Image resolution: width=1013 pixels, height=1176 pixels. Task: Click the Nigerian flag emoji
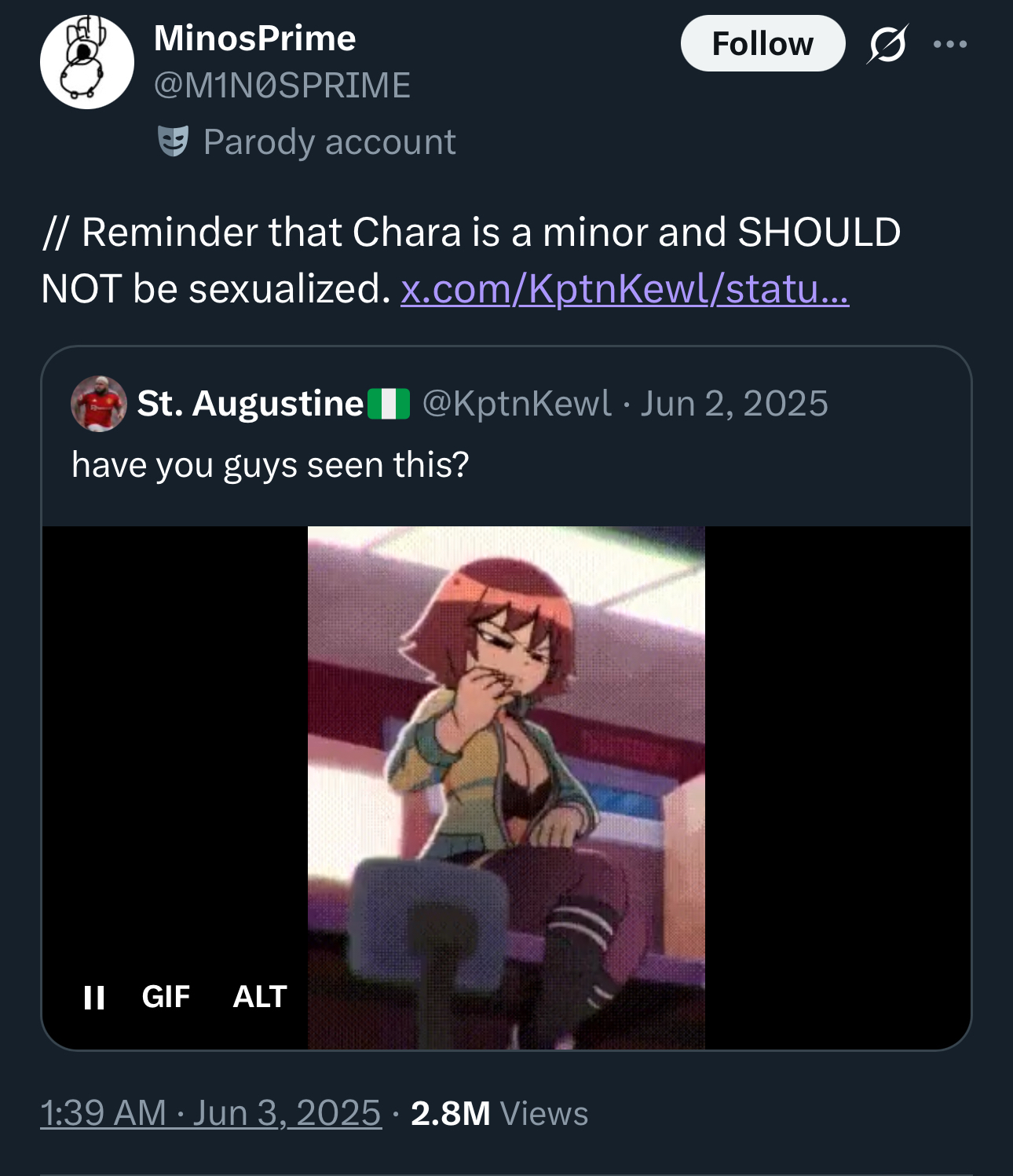tap(389, 404)
